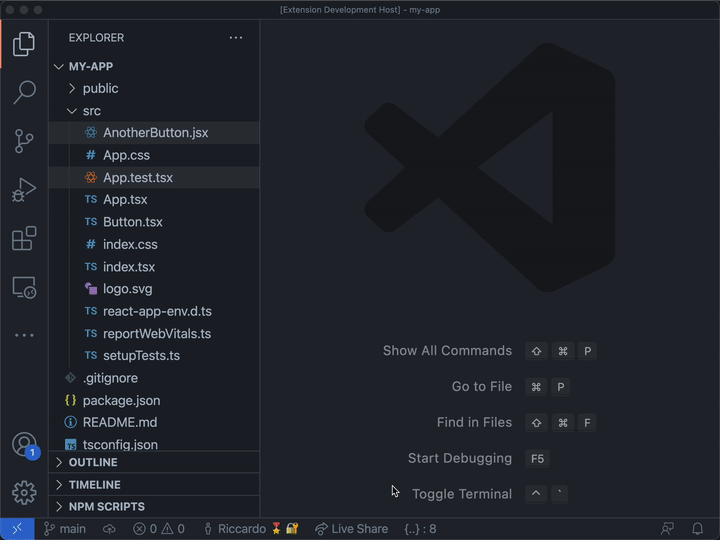Screen dimensions: 720x540
Task: Click the Start Debugging label
Action: click(x=460, y=458)
